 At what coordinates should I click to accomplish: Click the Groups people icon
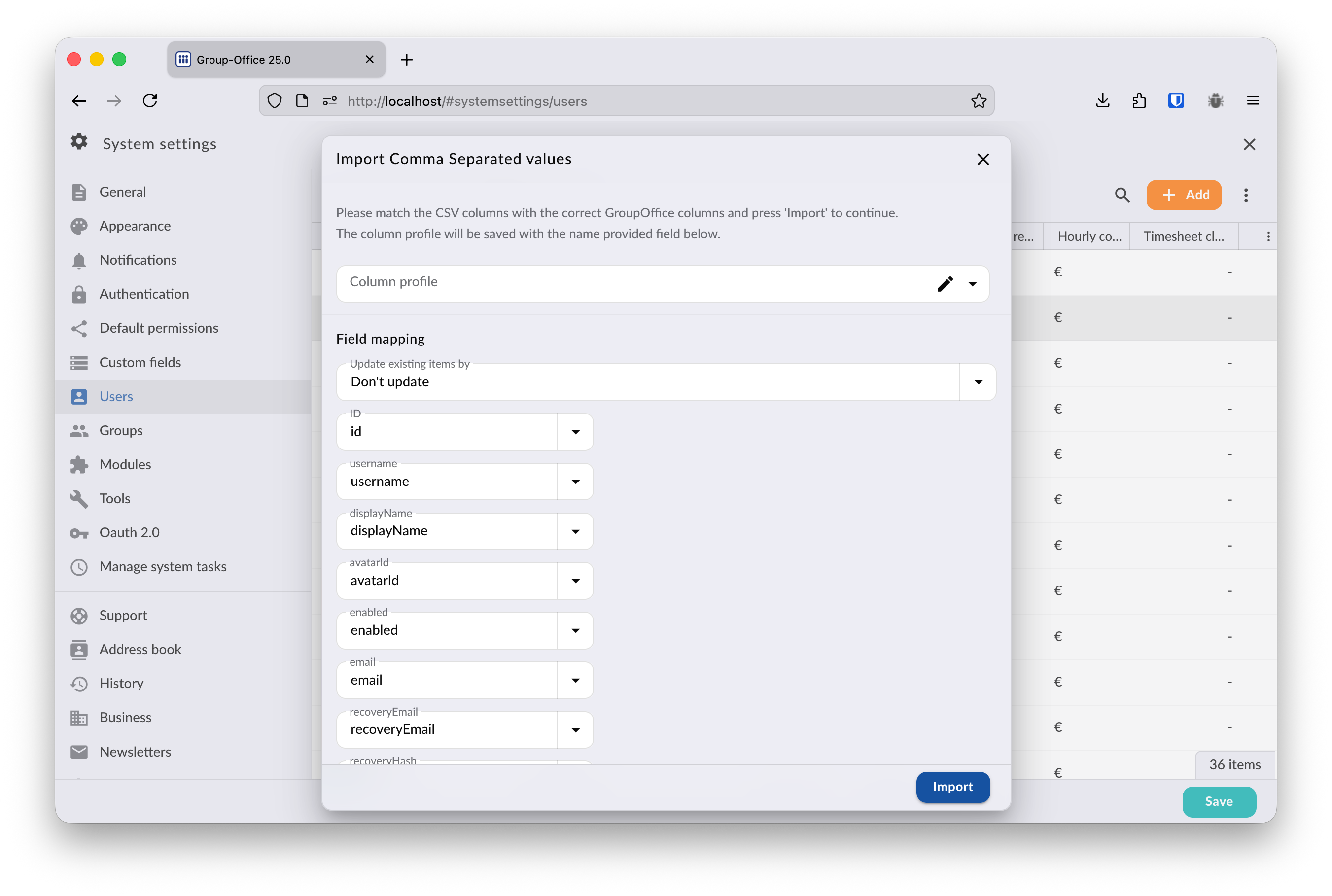(79, 431)
